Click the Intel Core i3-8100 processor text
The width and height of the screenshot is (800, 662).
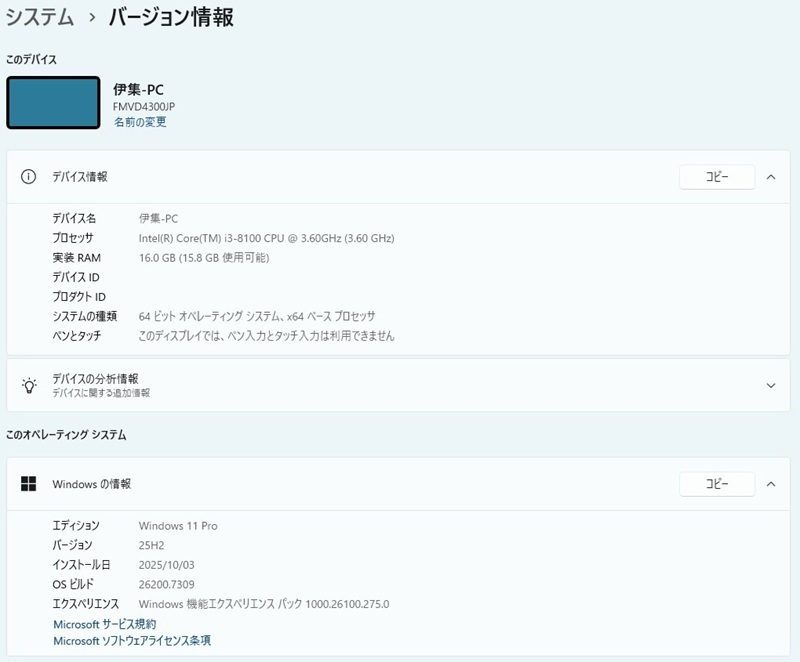[266, 238]
